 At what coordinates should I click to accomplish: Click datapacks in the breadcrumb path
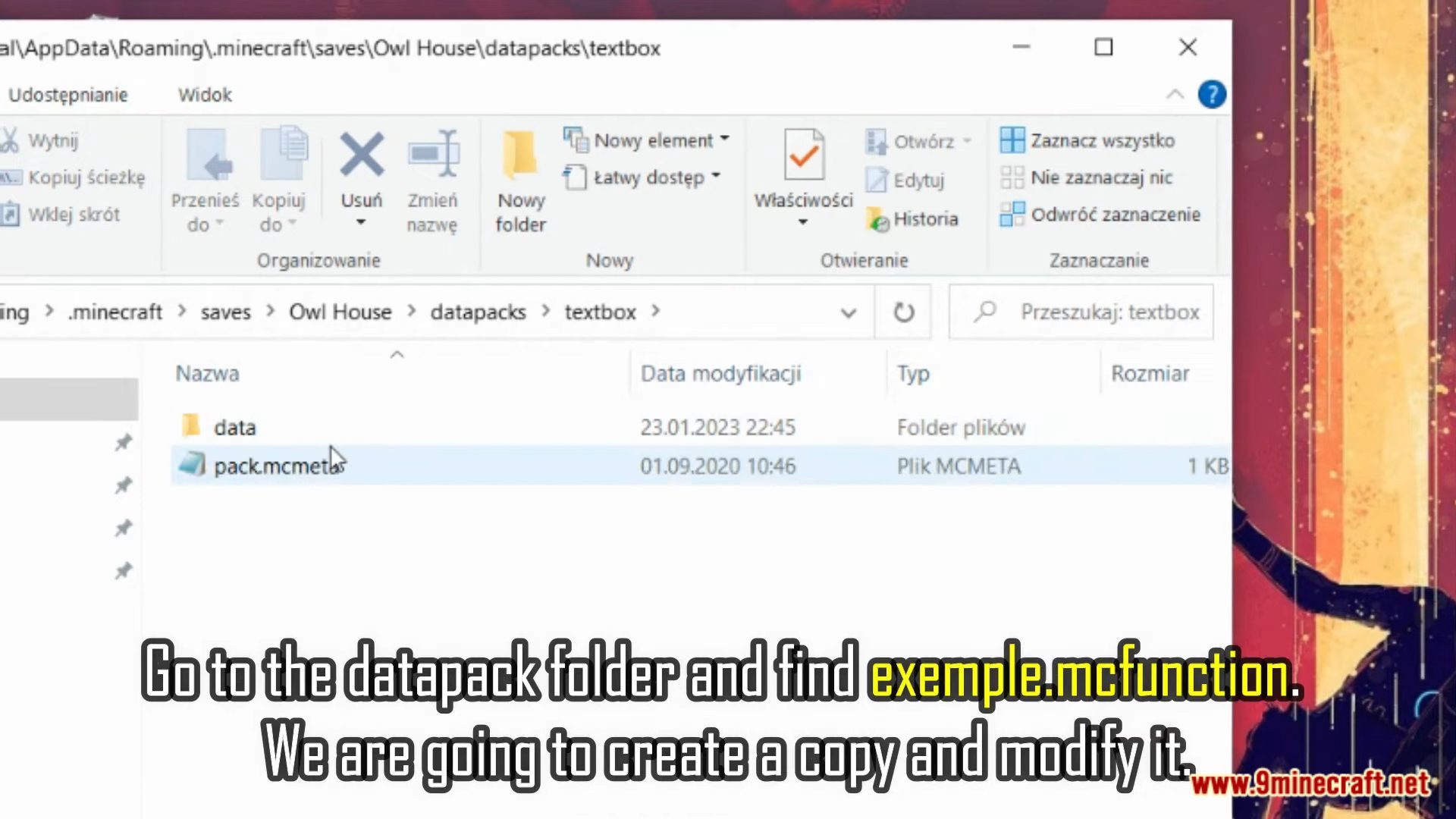coord(478,312)
